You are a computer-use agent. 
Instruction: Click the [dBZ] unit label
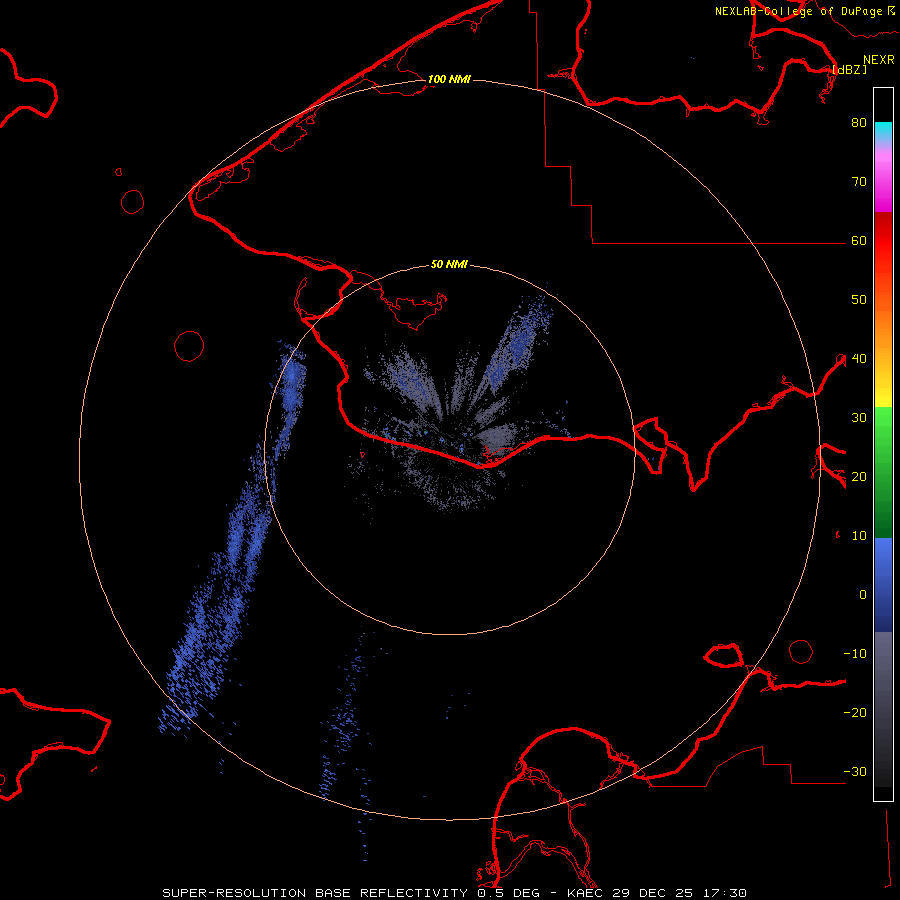coord(849,69)
